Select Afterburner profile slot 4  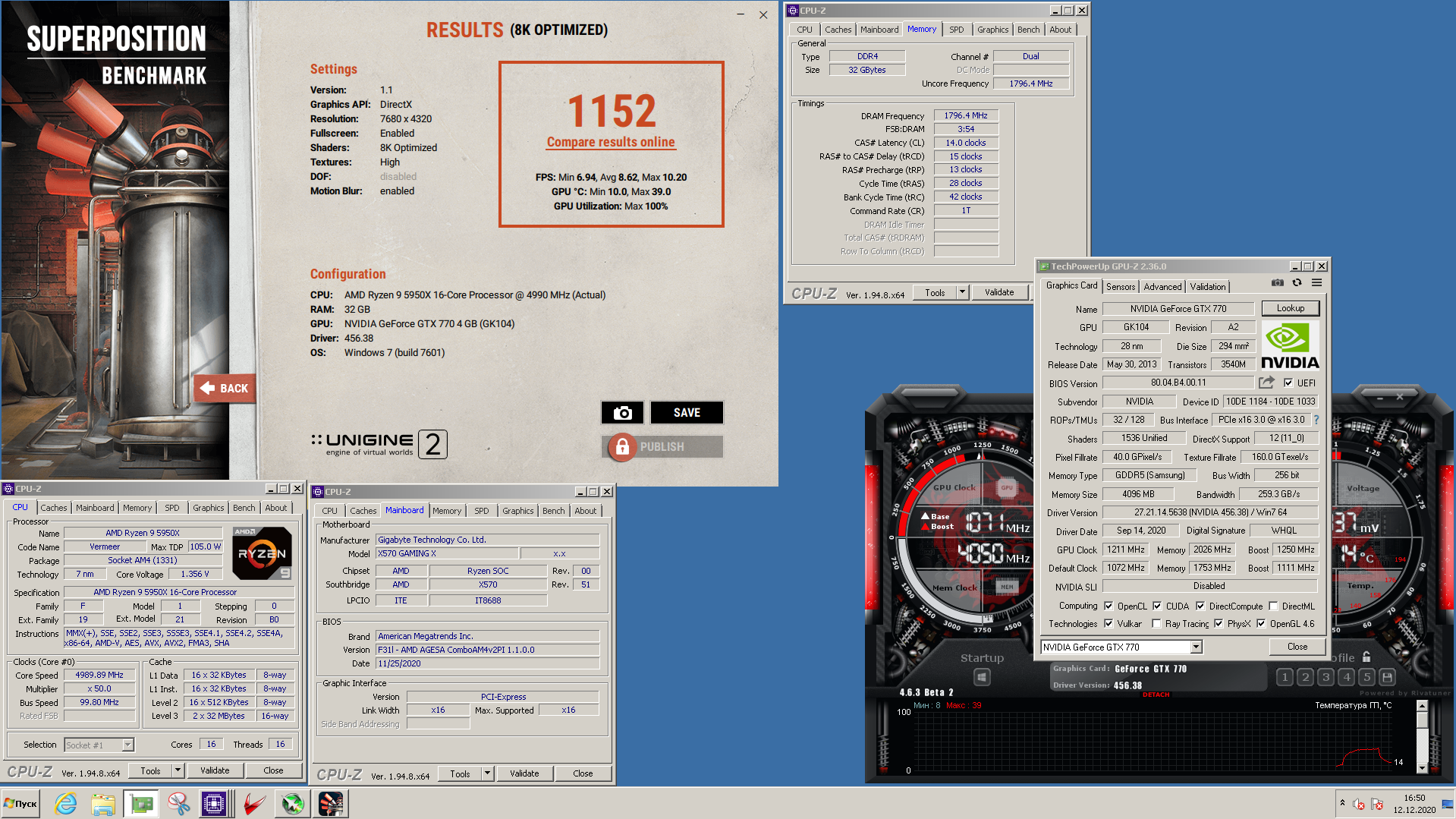(x=1346, y=677)
